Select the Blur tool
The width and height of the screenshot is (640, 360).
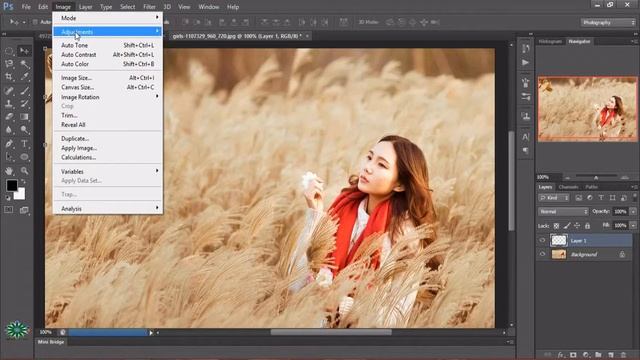pyautogui.click(x=9, y=130)
